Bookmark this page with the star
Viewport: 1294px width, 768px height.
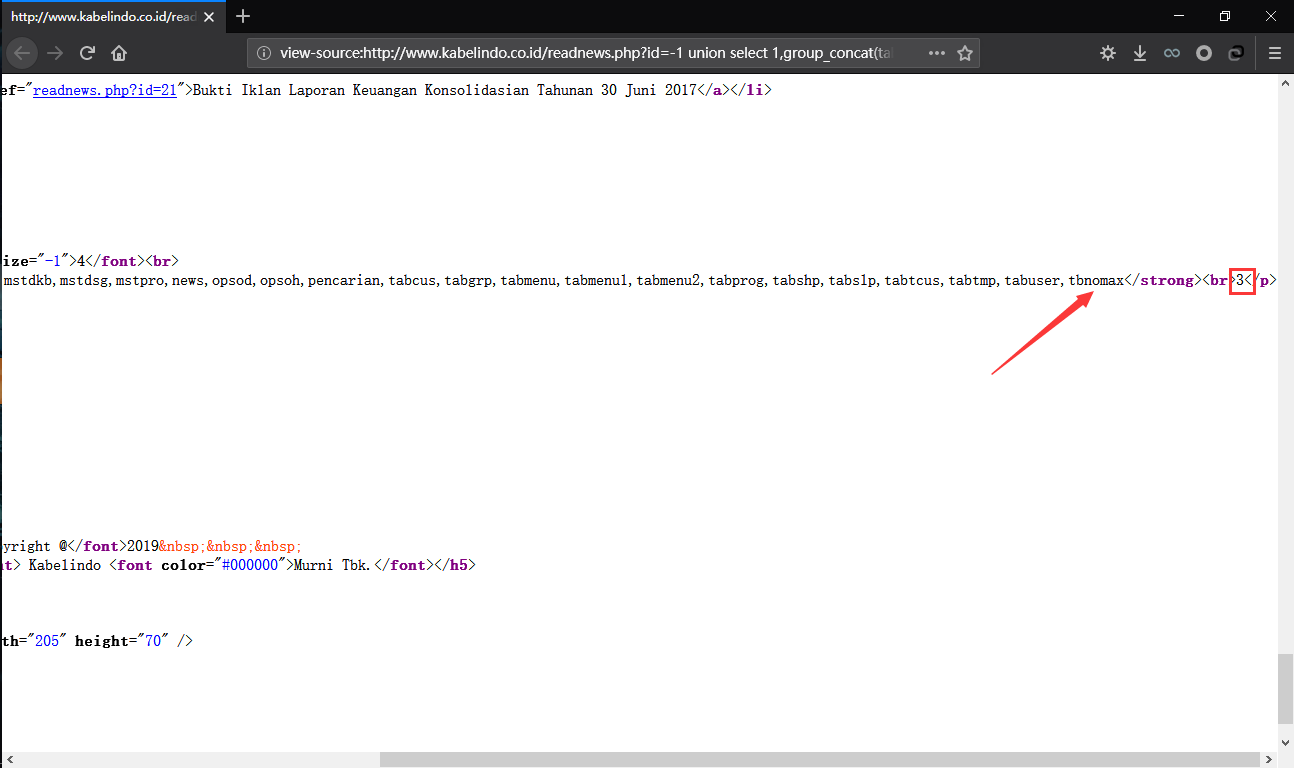click(x=965, y=53)
